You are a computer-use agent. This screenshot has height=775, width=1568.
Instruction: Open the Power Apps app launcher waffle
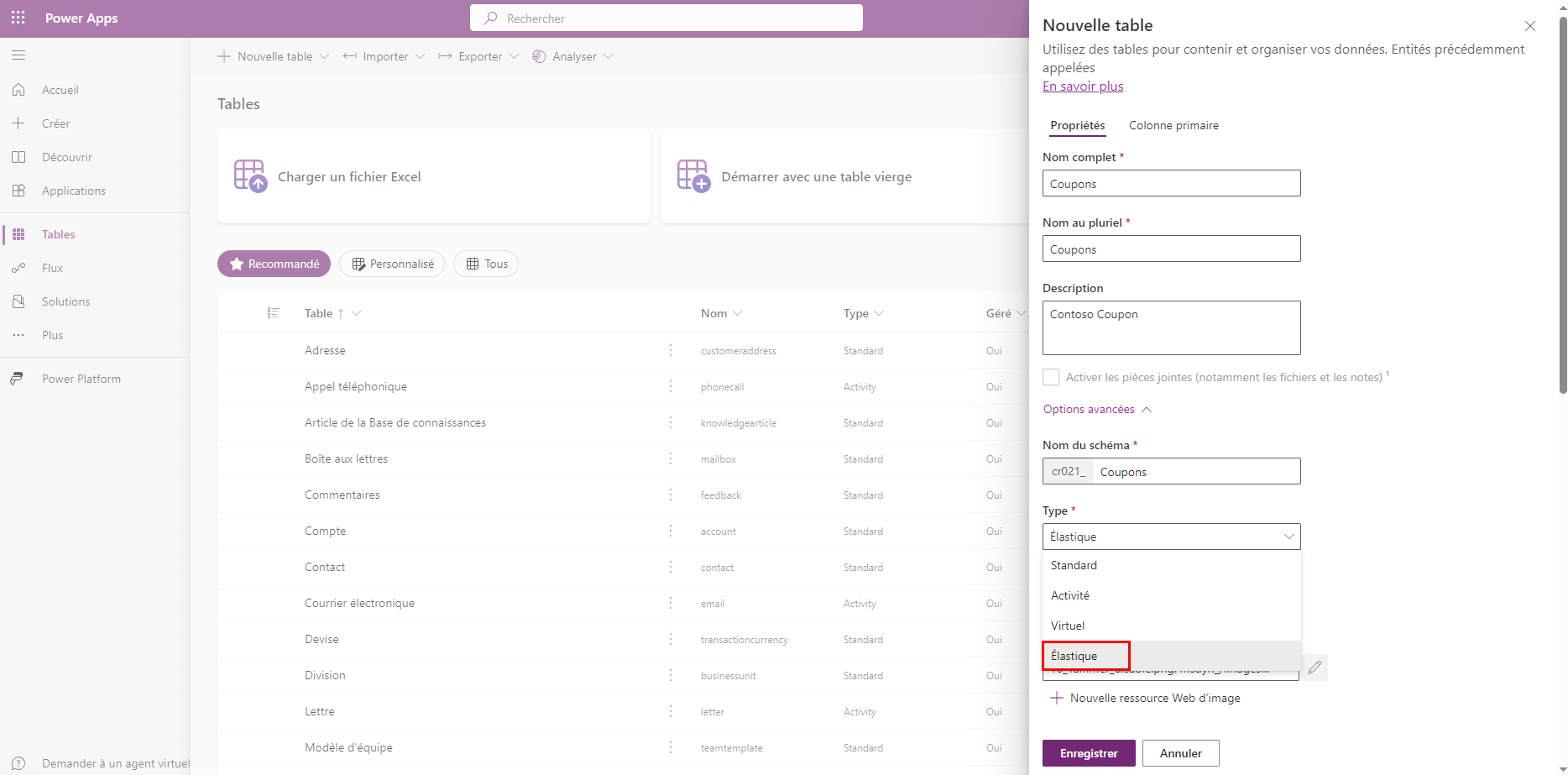coord(18,17)
